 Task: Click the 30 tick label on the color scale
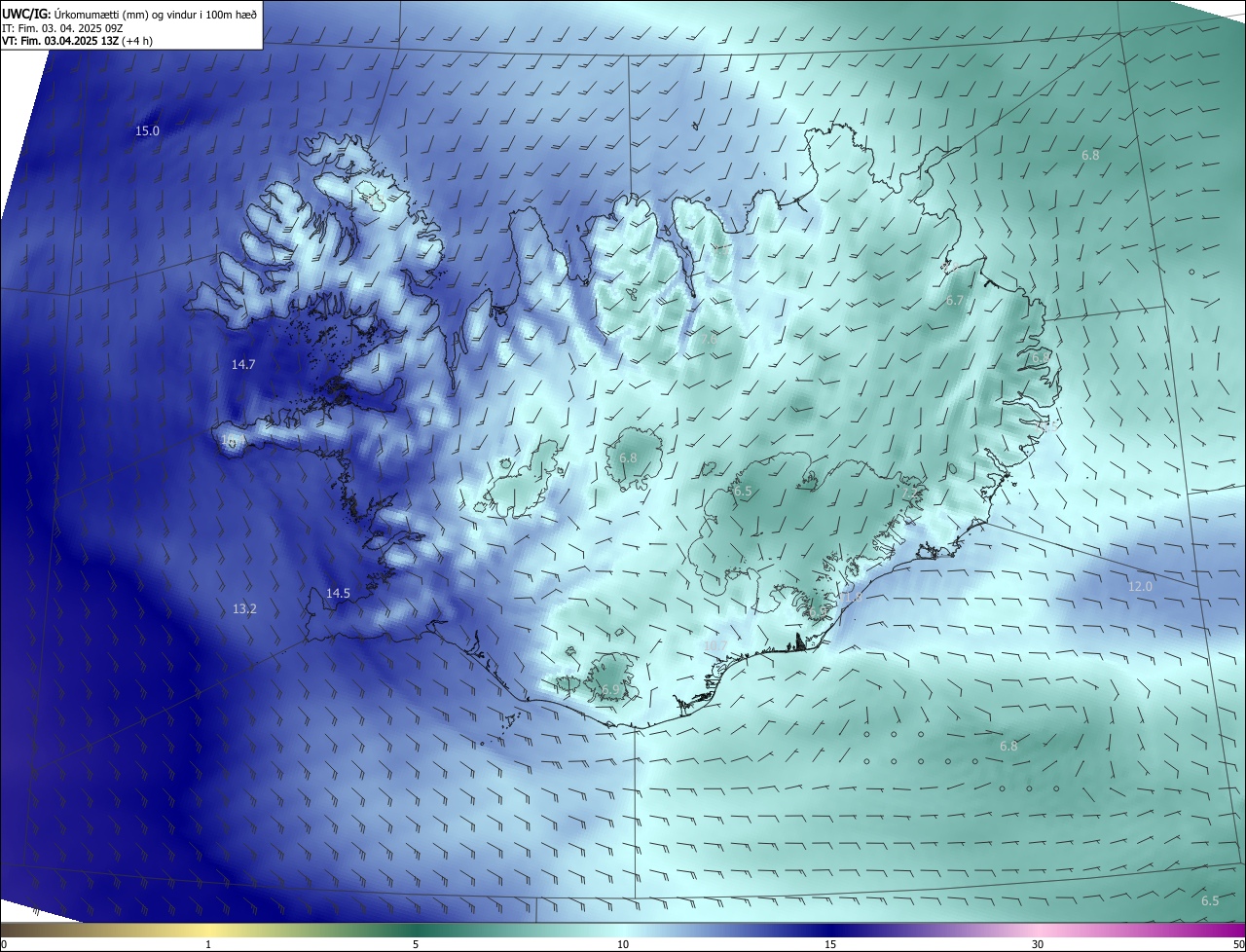pos(1038,944)
